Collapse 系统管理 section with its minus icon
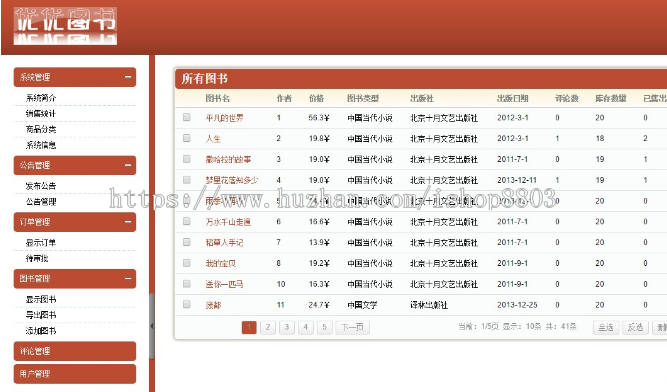This screenshot has width=667, height=392. click(x=128, y=77)
